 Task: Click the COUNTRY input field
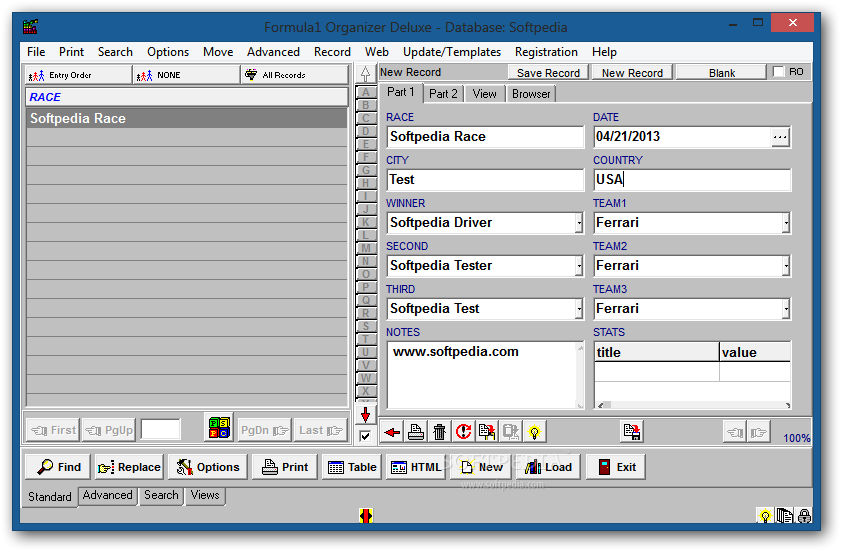coord(692,180)
